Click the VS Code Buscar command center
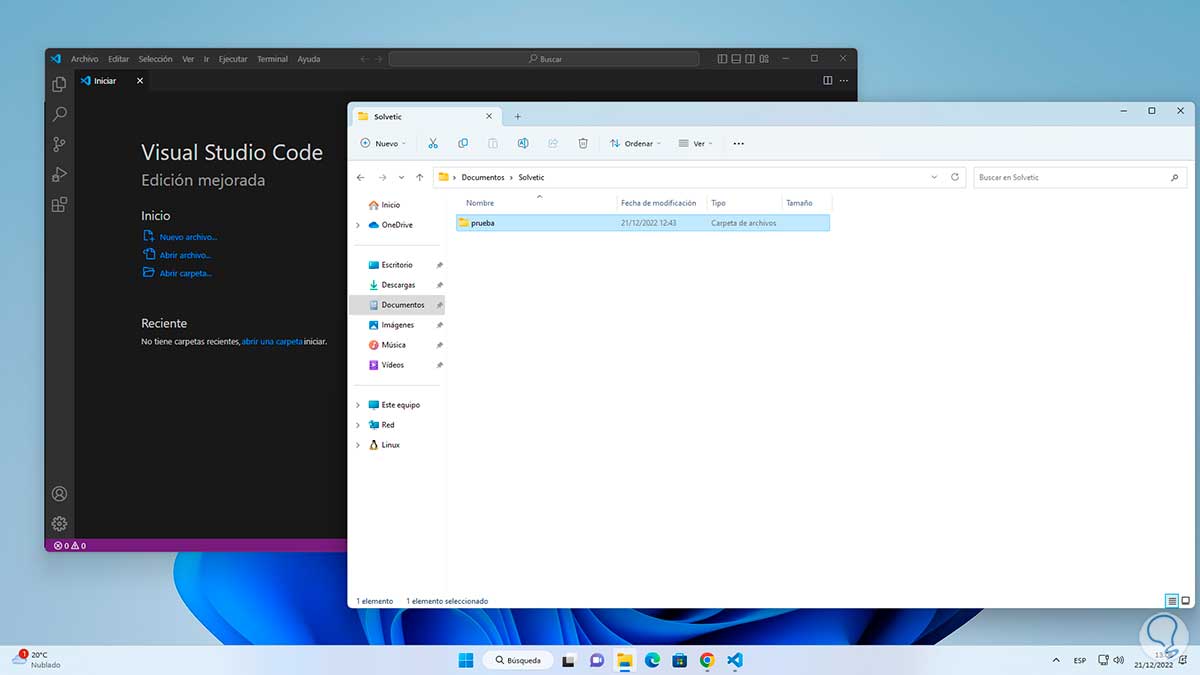1200x675 pixels. 545,59
